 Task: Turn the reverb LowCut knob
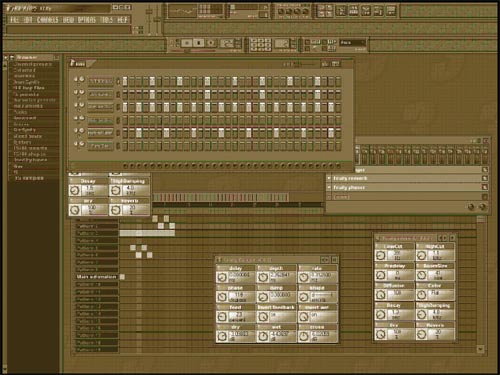[380, 256]
